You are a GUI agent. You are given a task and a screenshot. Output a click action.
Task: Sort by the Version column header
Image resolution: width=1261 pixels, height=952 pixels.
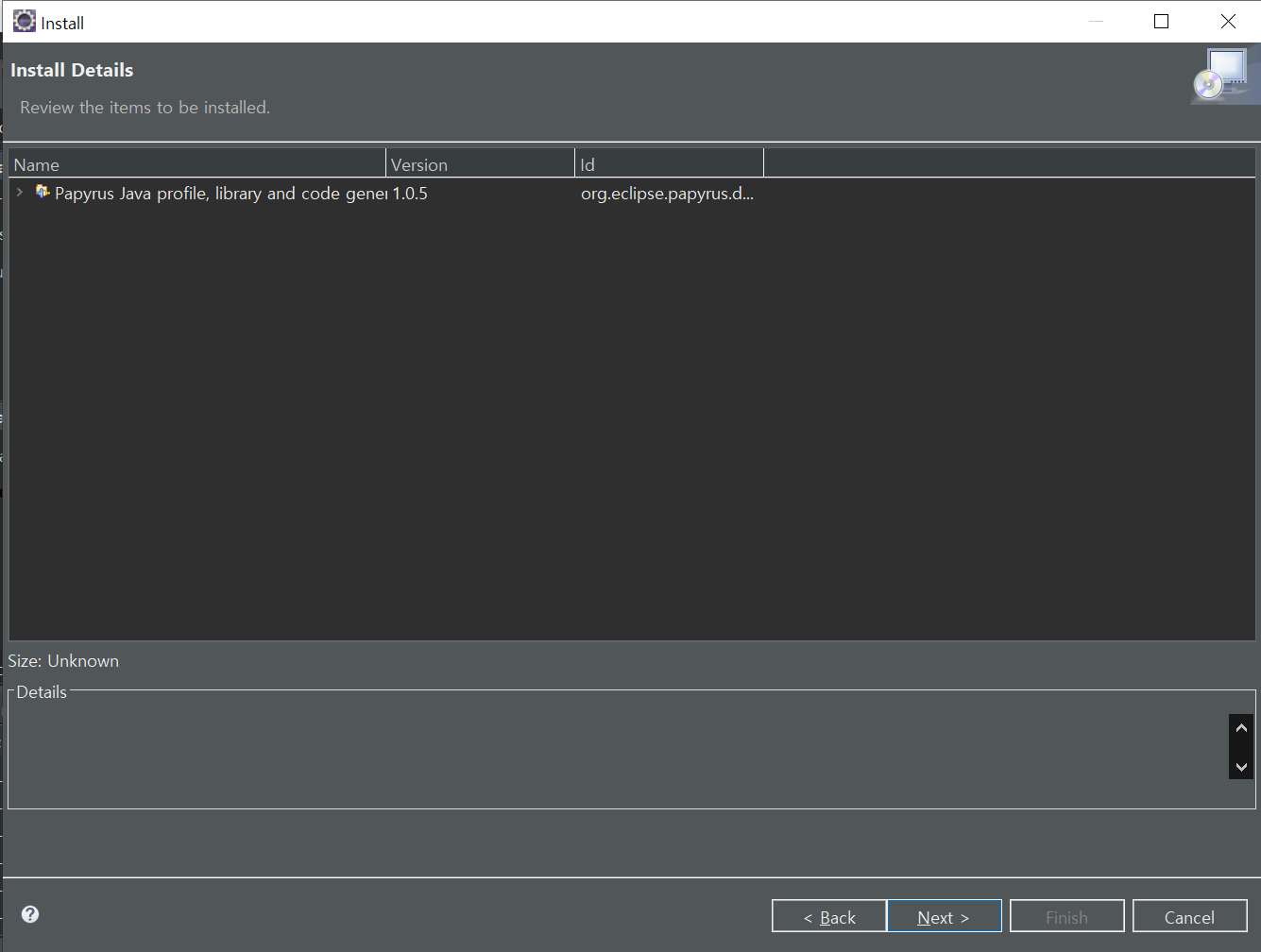481,164
